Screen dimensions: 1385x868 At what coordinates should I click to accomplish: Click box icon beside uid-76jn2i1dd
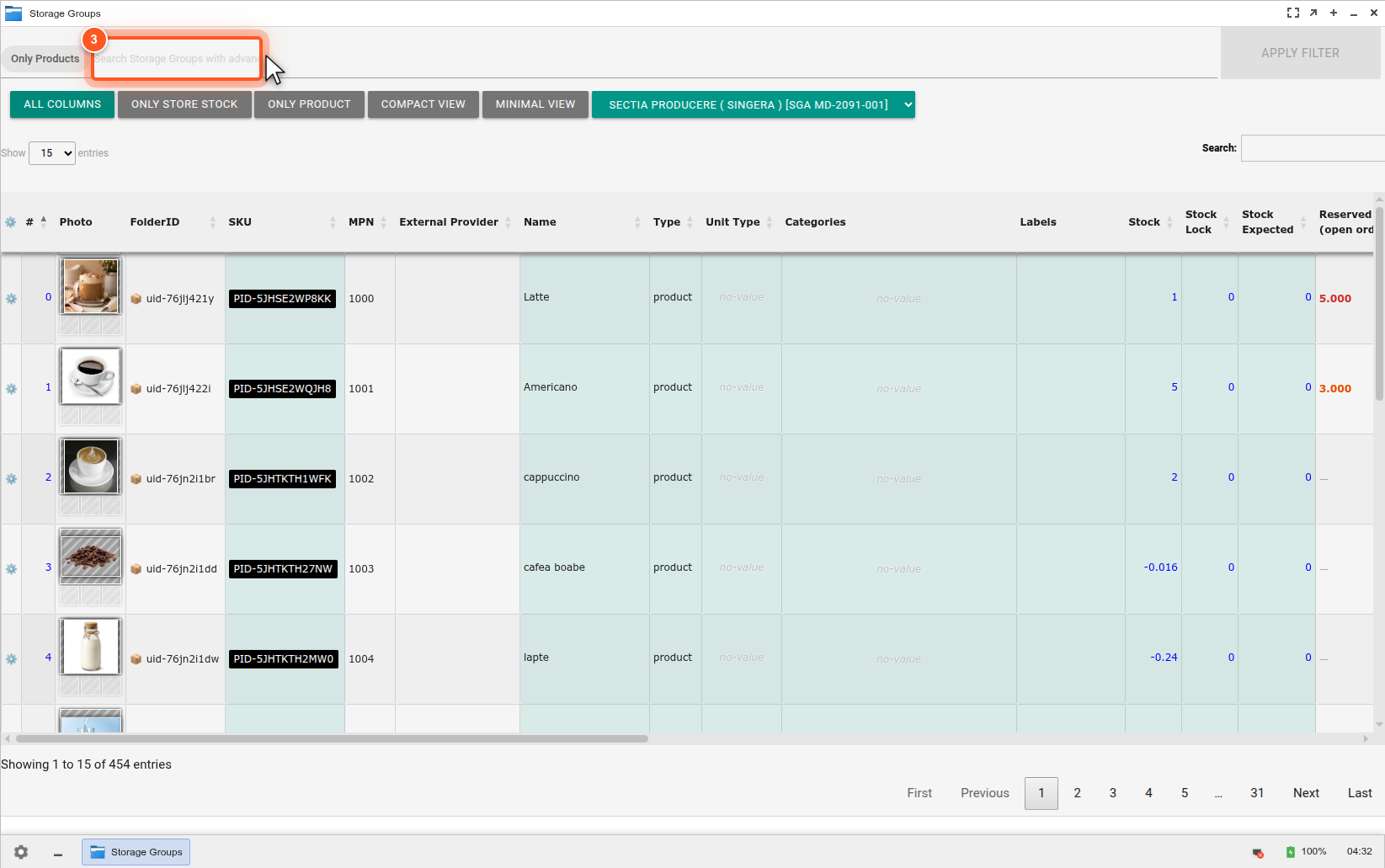[x=136, y=569]
